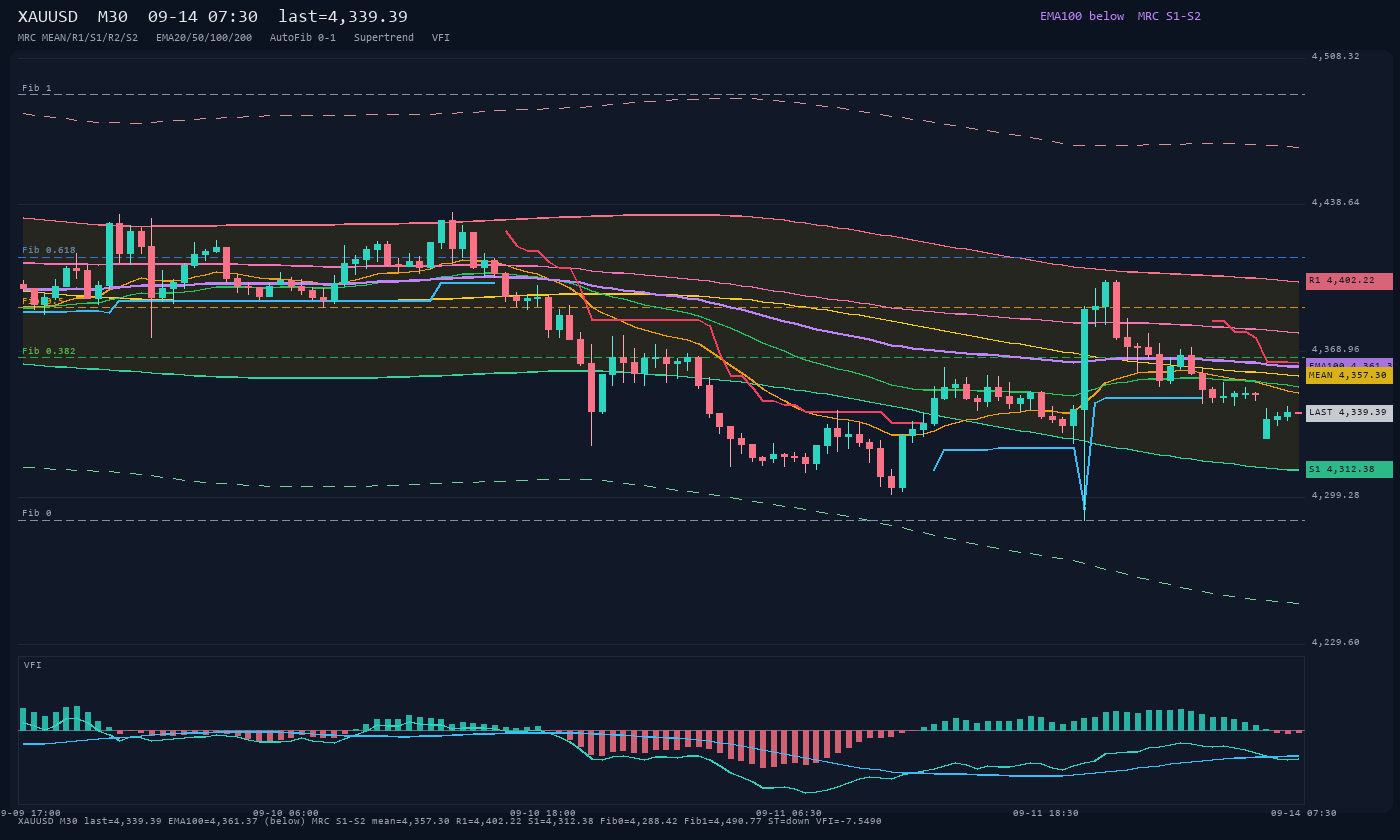Select 'AutoFib 0-1' in the indicator legend
This screenshot has height=840, width=1400.
point(303,37)
